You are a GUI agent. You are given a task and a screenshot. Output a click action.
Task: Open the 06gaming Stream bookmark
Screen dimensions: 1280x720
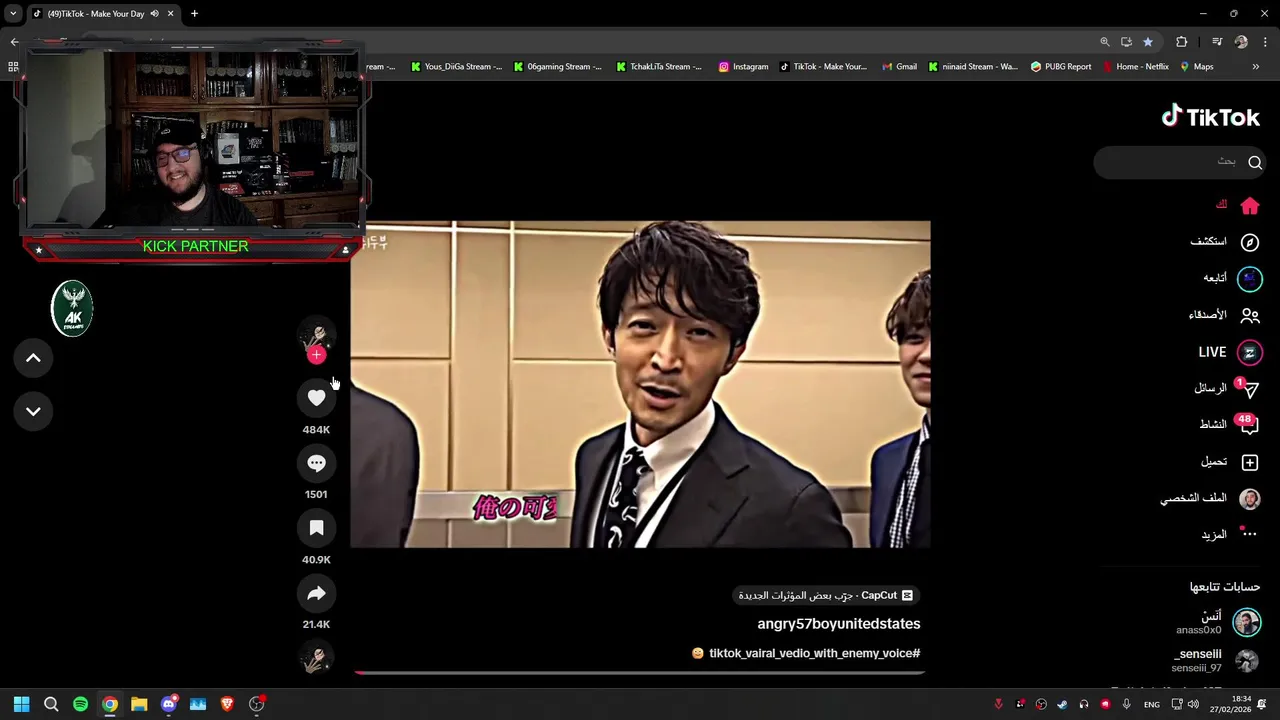[558, 67]
